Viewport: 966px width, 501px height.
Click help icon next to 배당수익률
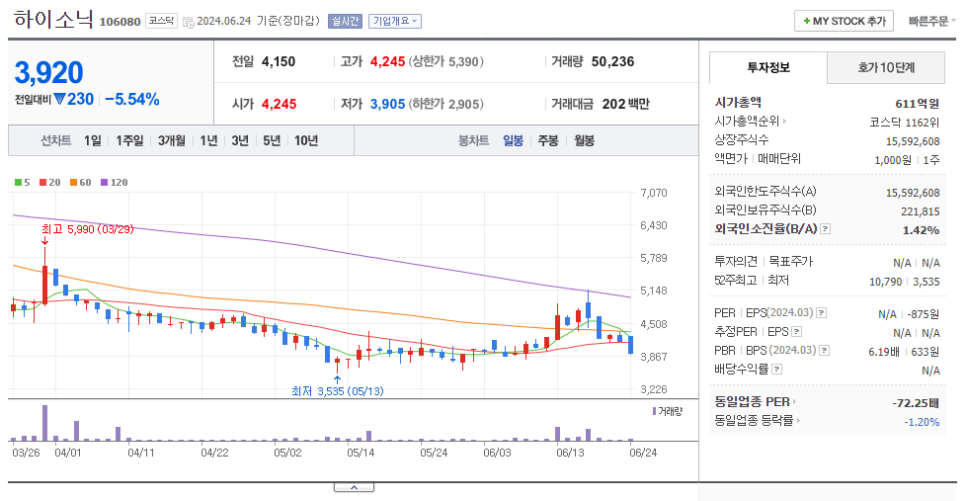click(x=777, y=369)
